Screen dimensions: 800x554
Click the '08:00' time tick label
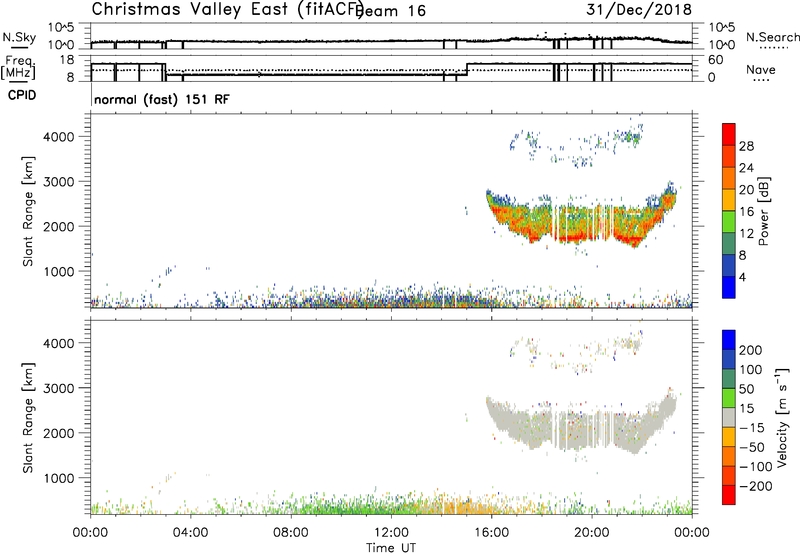(291, 533)
